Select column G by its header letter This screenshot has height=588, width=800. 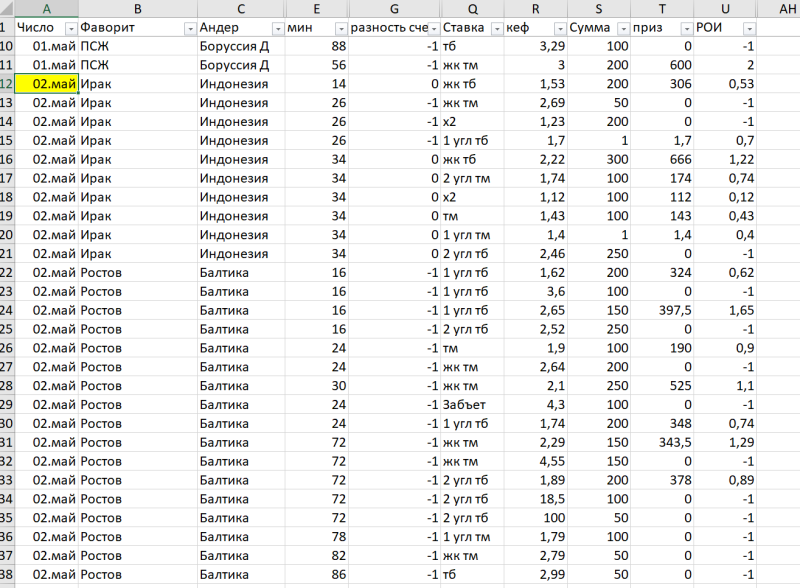coord(388,9)
